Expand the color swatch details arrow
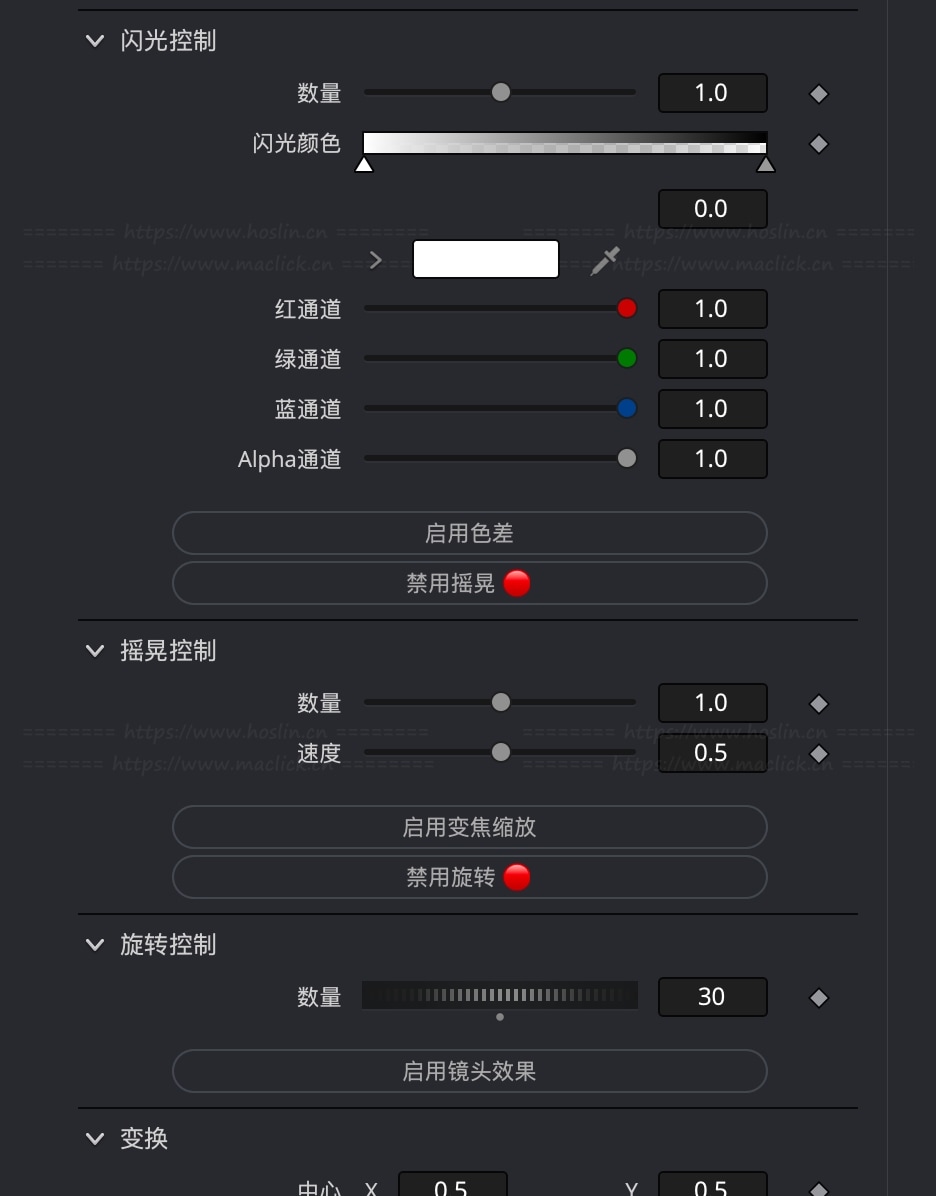Viewport: 936px width, 1196px height. pos(376,260)
